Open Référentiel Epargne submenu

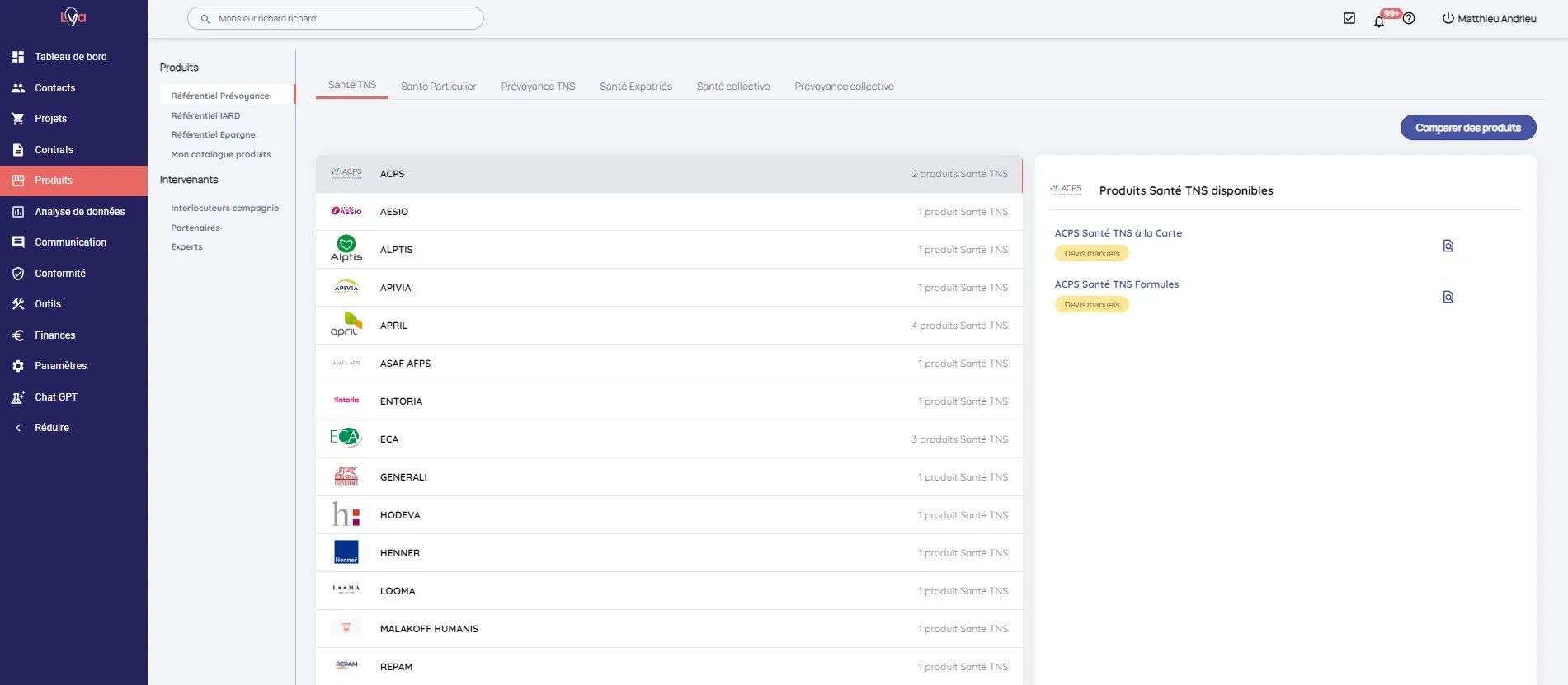point(213,135)
